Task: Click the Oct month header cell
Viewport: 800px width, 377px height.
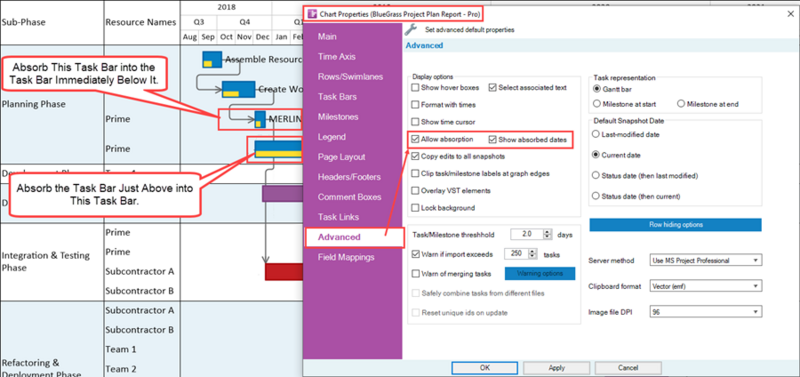Action: pyautogui.click(x=226, y=37)
